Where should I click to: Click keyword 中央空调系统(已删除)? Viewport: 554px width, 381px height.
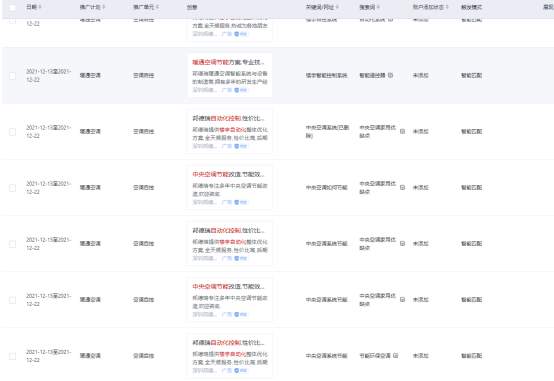(x=327, y=131)
